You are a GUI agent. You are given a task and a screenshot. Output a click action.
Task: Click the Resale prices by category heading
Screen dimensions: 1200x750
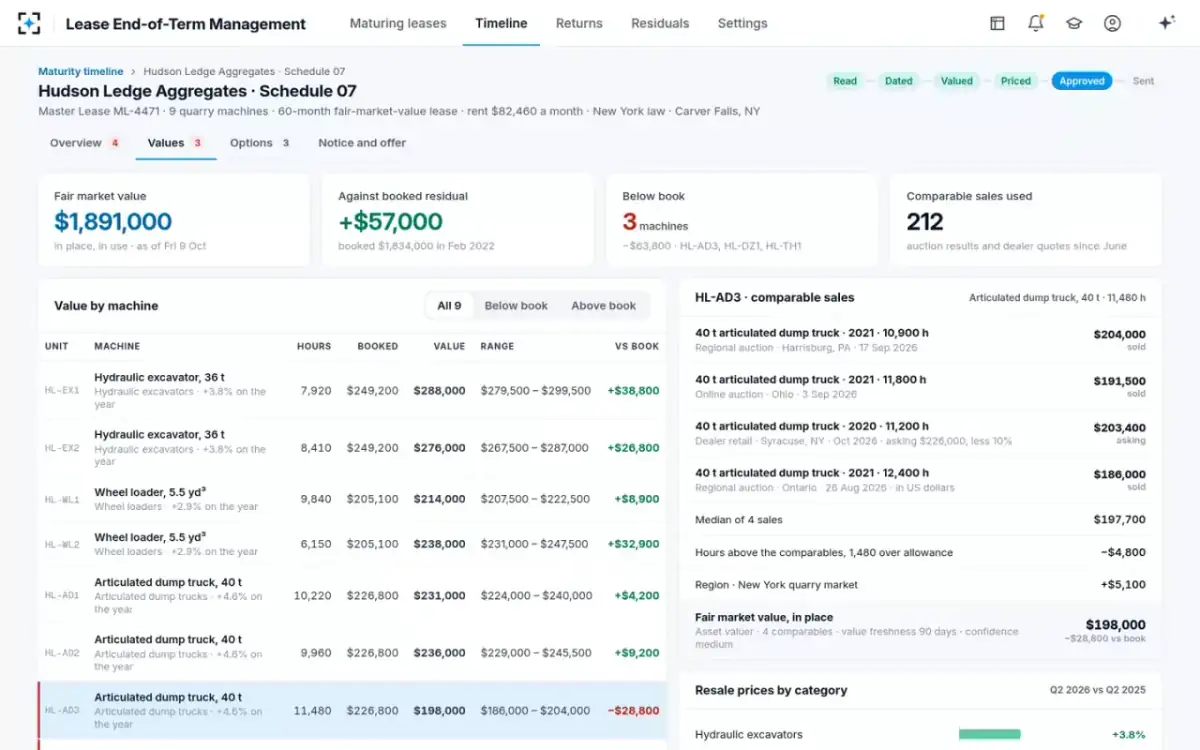click(771, 690)
